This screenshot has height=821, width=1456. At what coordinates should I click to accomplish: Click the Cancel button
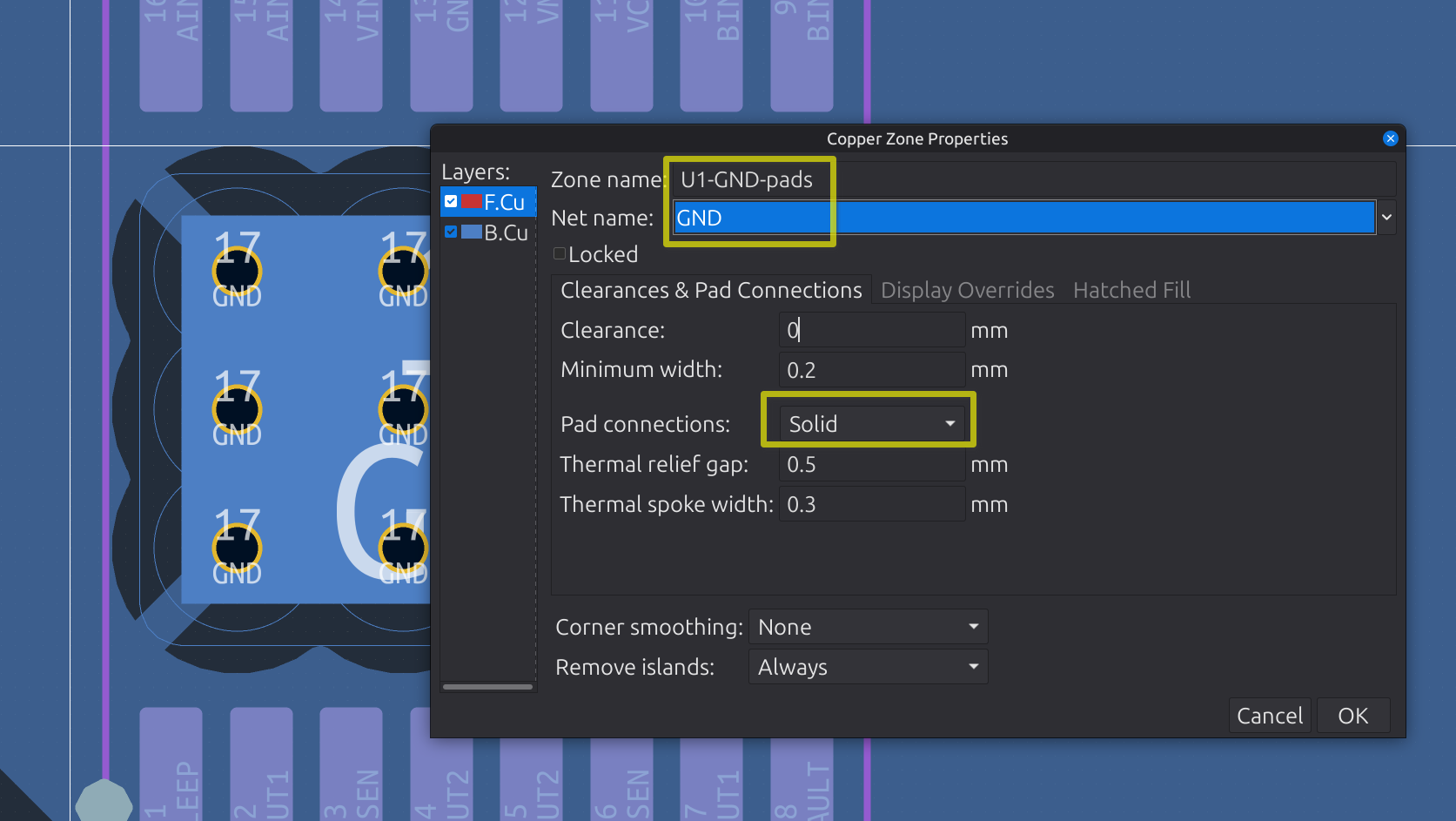coord(1270,716)
